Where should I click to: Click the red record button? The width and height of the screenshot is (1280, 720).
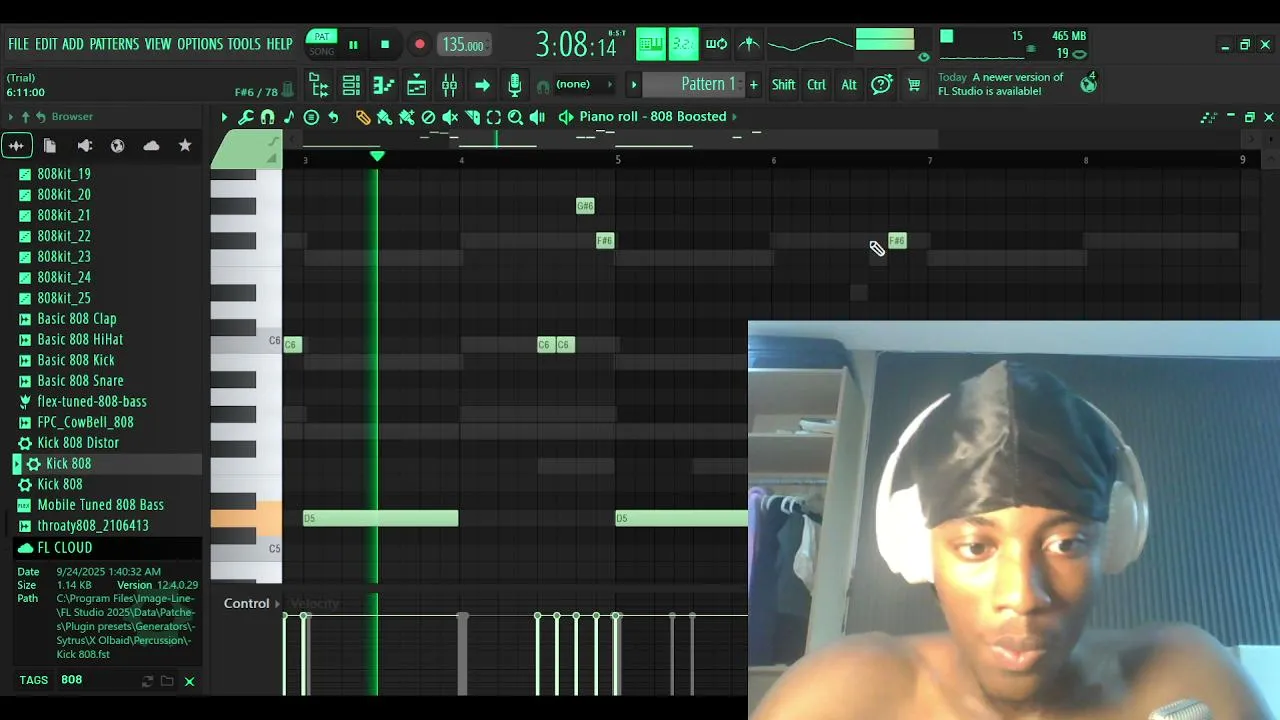point(420,45)
